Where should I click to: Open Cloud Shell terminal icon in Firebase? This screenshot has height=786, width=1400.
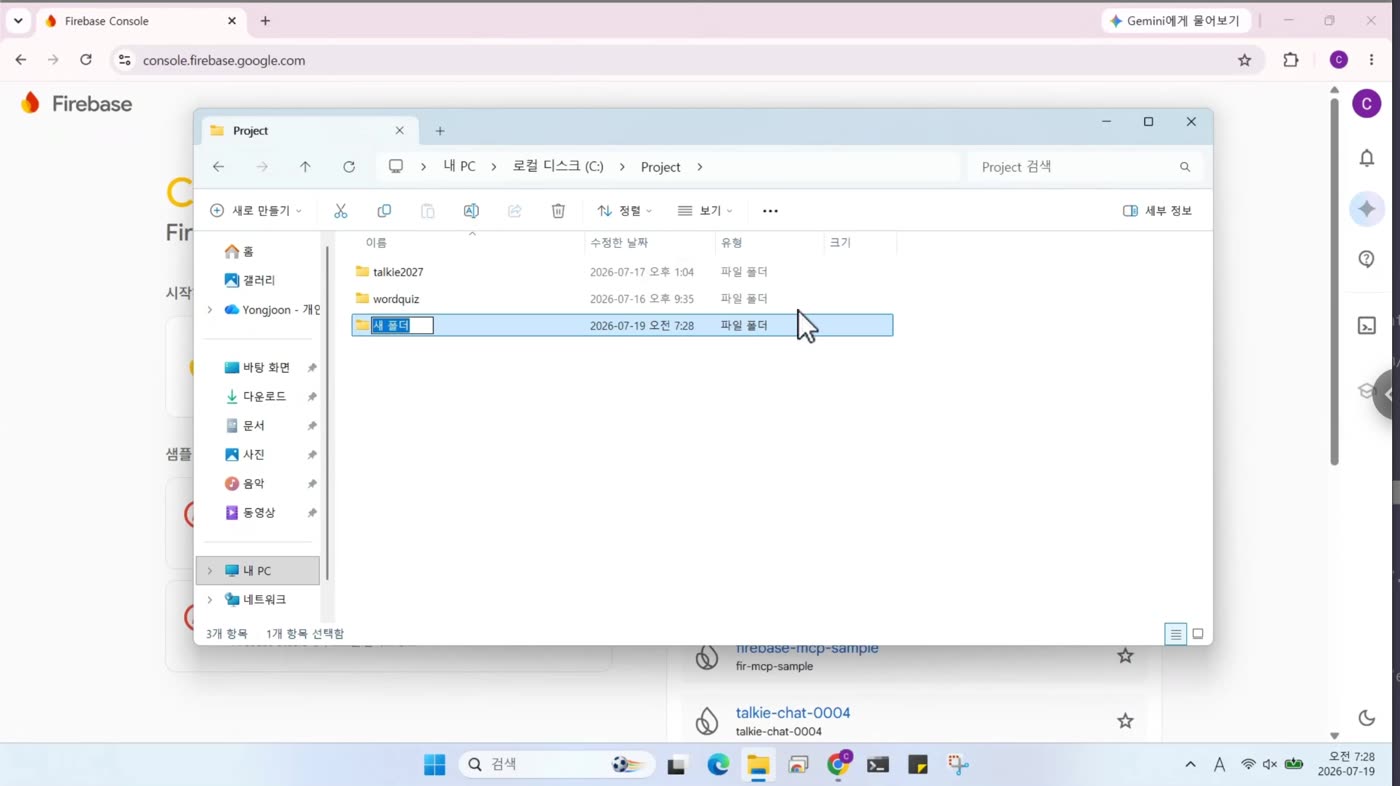coord(1367,325)
